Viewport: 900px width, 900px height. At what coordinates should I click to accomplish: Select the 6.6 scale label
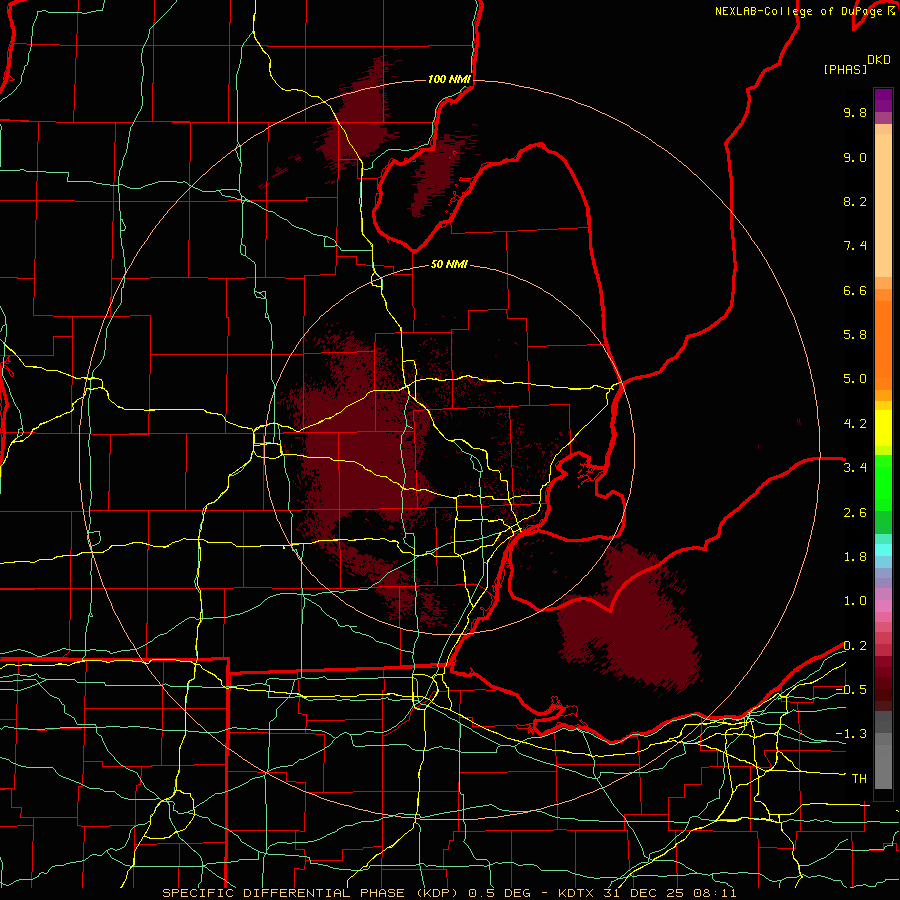855,290
